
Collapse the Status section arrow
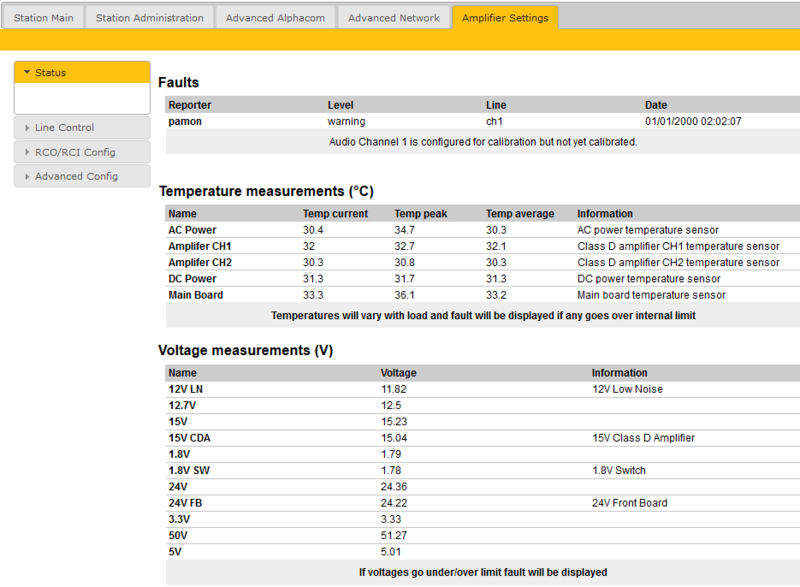(x=27, y=72)
